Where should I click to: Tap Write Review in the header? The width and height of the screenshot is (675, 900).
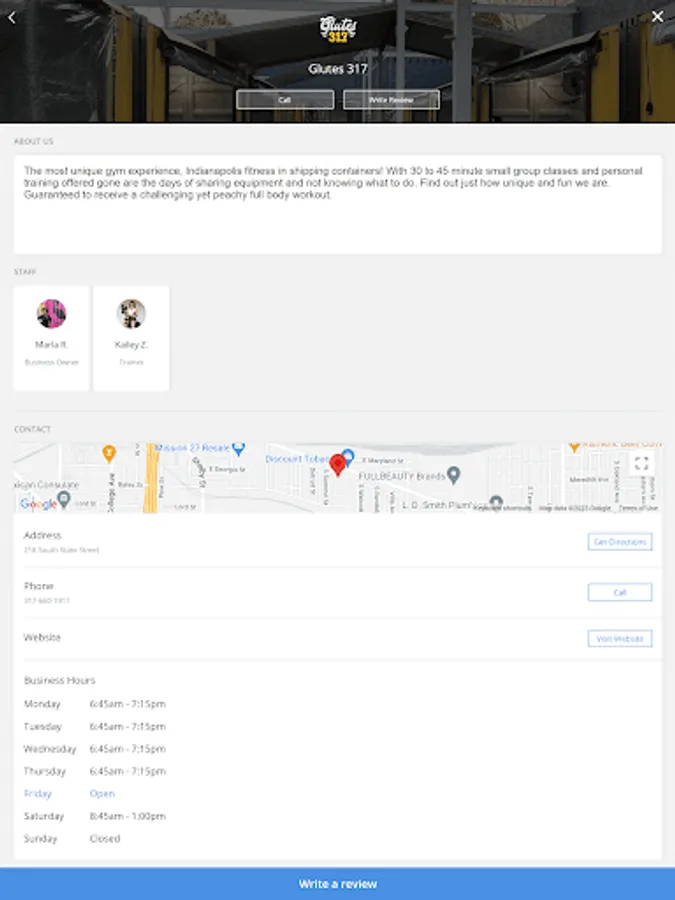[391, 99]
